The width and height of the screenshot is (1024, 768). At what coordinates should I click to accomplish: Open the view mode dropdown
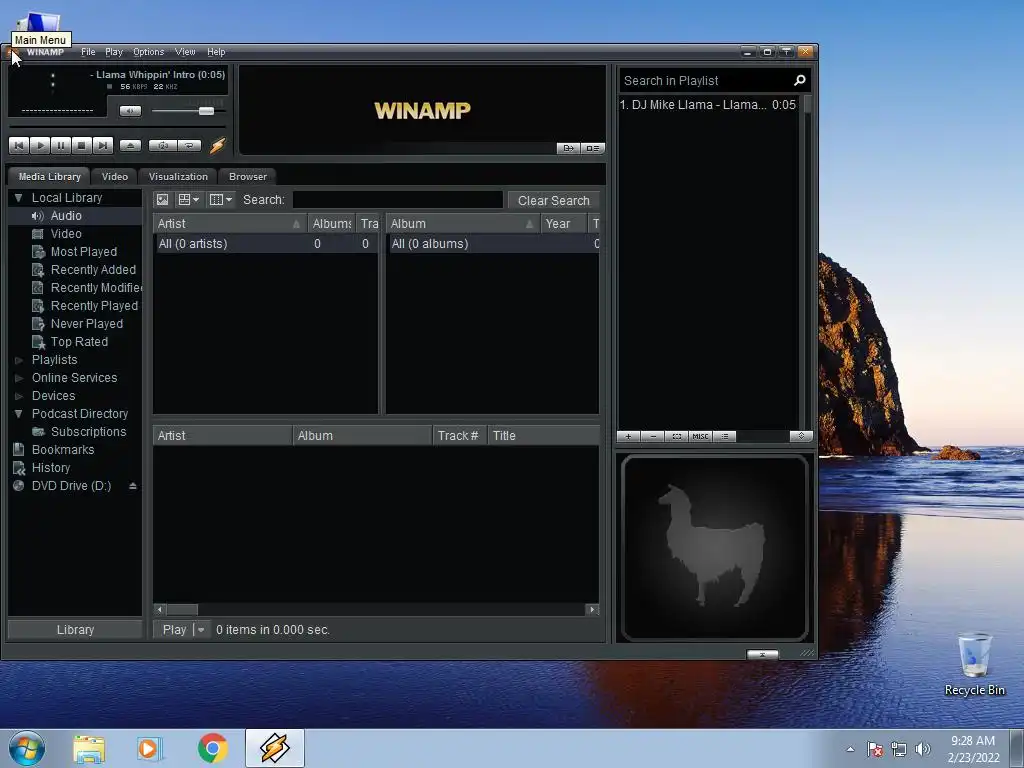point(189,200)
